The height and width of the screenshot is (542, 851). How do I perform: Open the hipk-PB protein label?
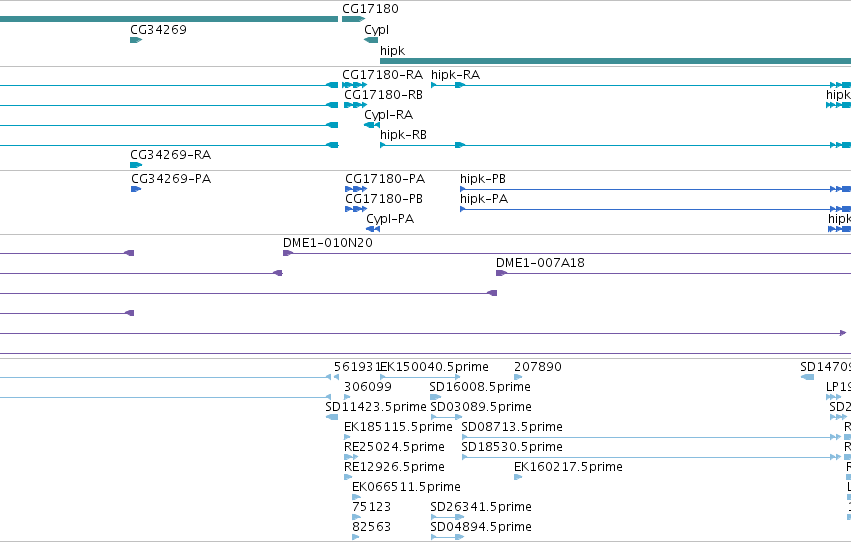(482, 179)
